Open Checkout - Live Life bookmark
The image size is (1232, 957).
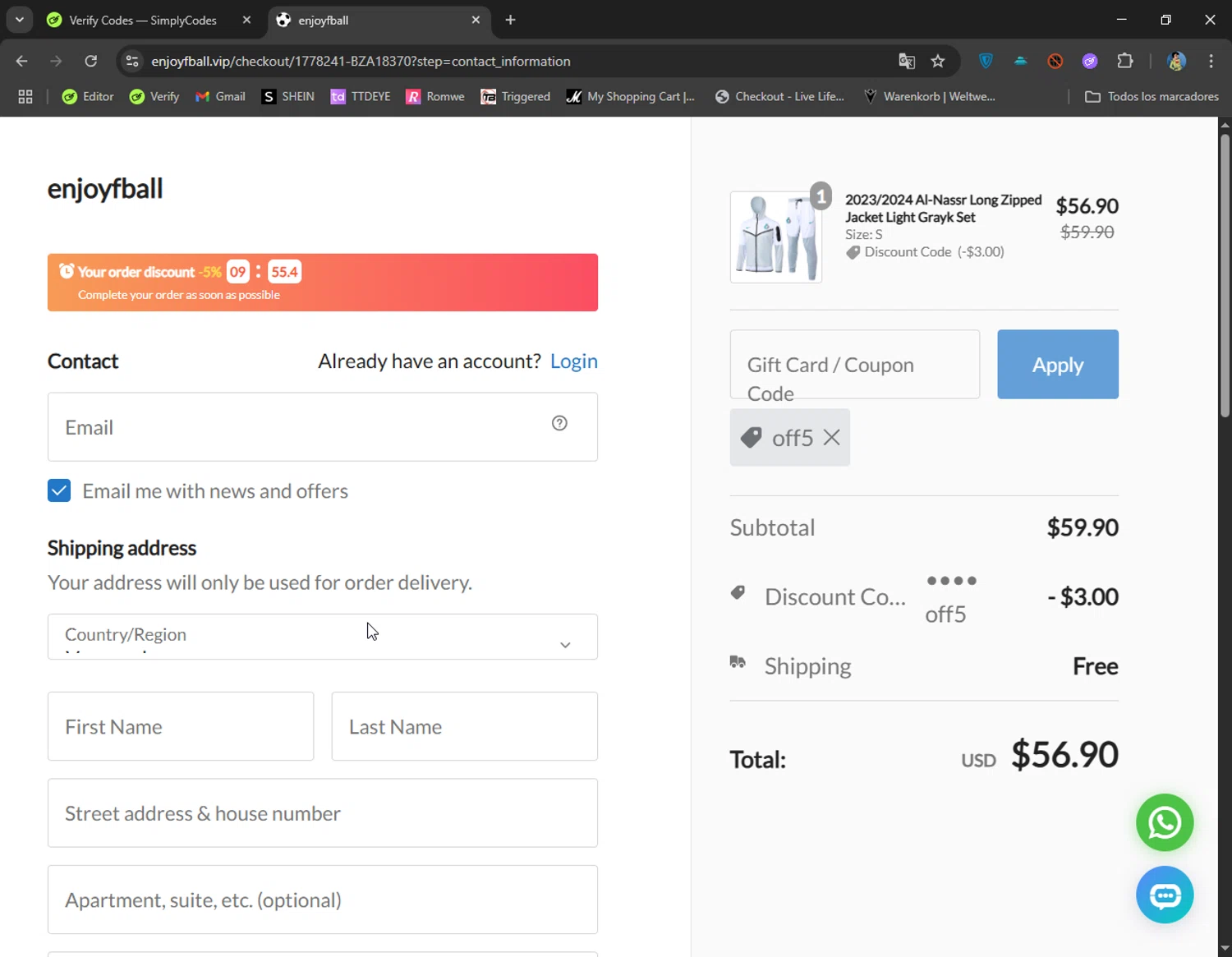coord(779,97)
